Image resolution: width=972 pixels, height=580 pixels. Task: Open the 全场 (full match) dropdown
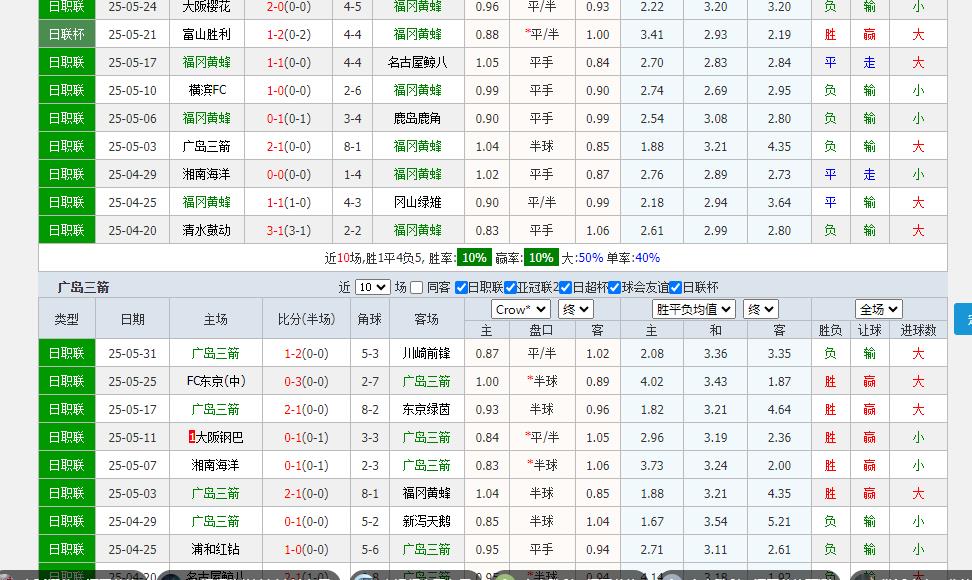877,309
